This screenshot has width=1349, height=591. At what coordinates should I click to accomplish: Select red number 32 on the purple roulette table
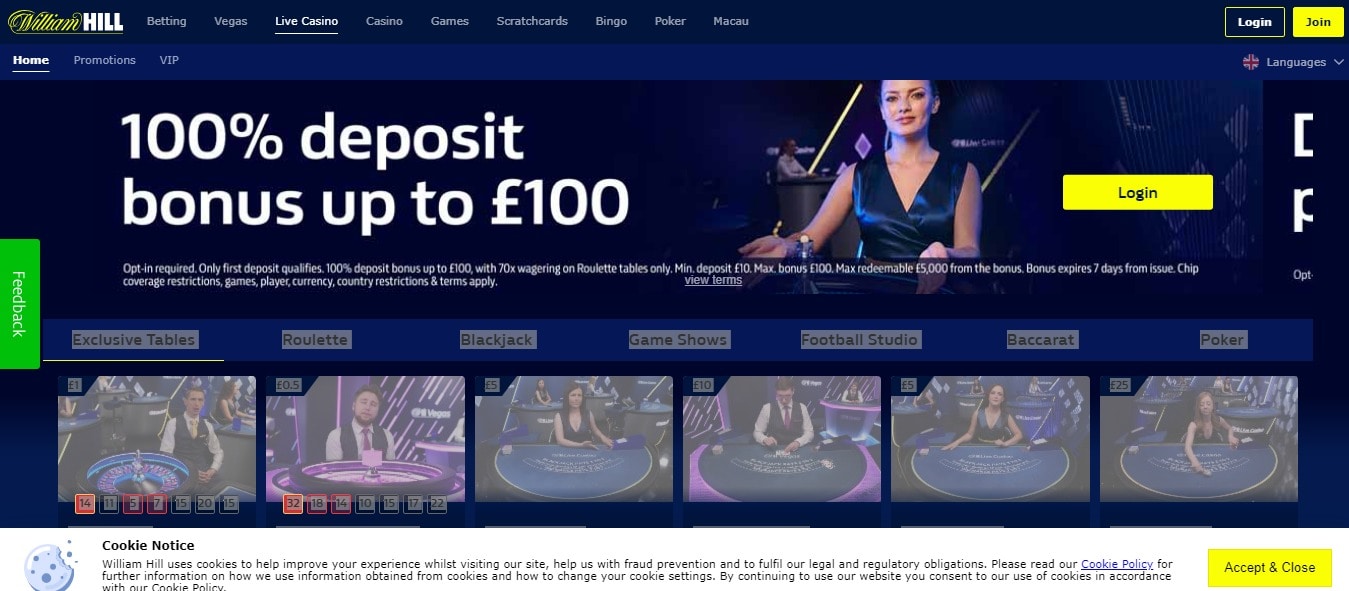pos(293,504)
